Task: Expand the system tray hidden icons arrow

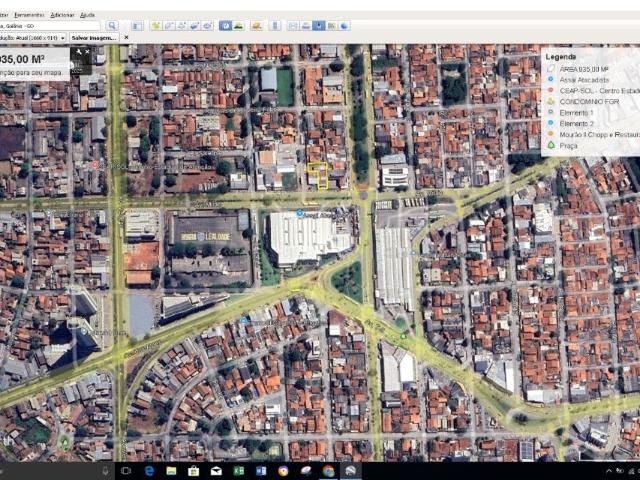Action: pos(609,471)
